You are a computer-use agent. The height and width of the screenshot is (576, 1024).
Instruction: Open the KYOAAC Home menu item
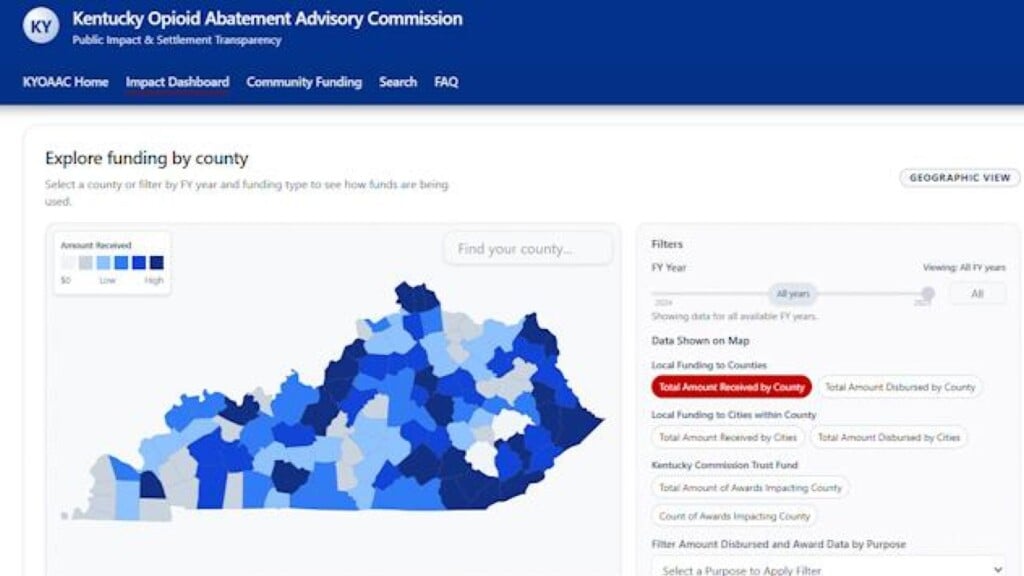65,82
